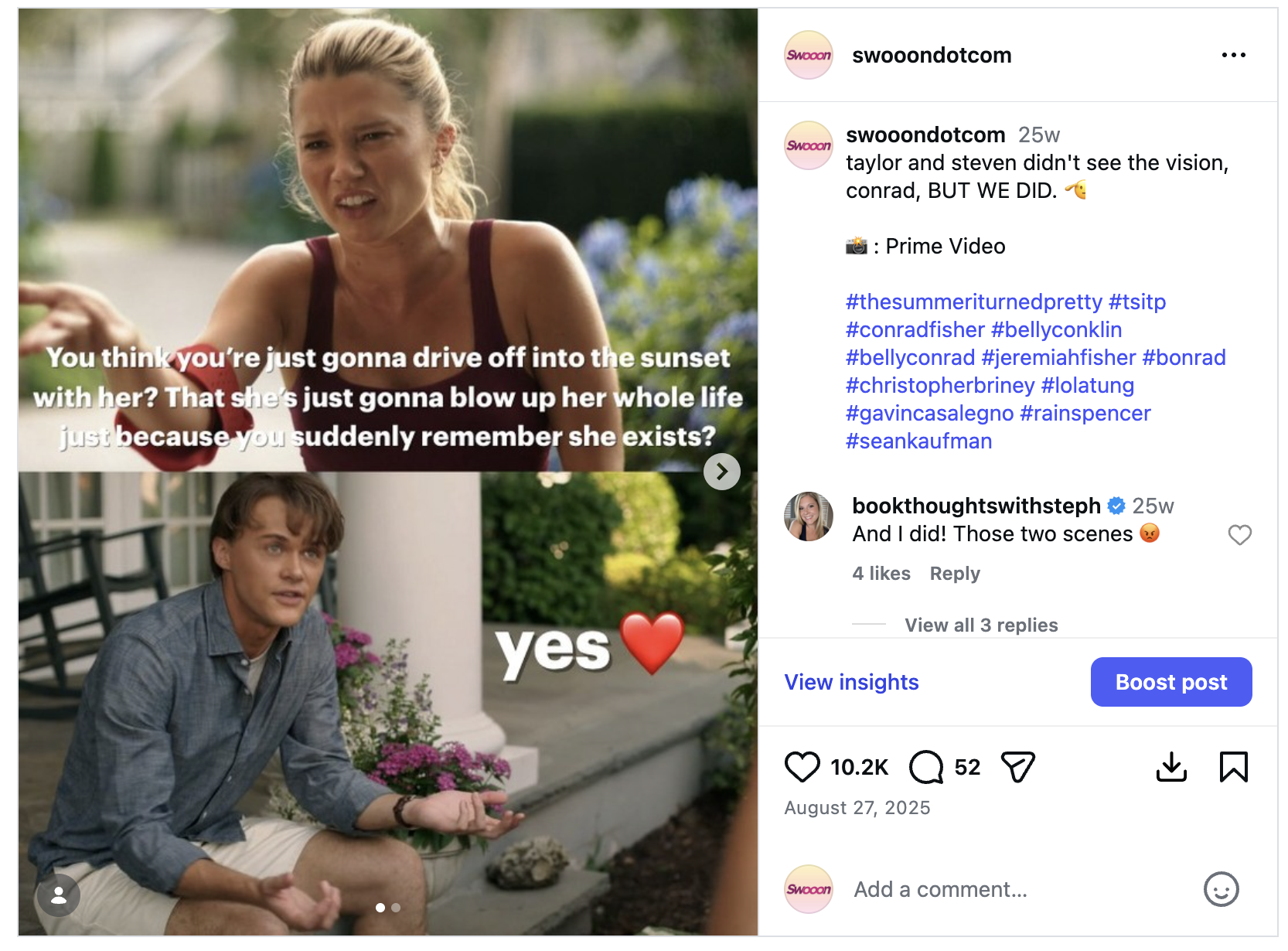Reply to bookthoughtswithsteph's comment
1288x951 pixels.
955,574
